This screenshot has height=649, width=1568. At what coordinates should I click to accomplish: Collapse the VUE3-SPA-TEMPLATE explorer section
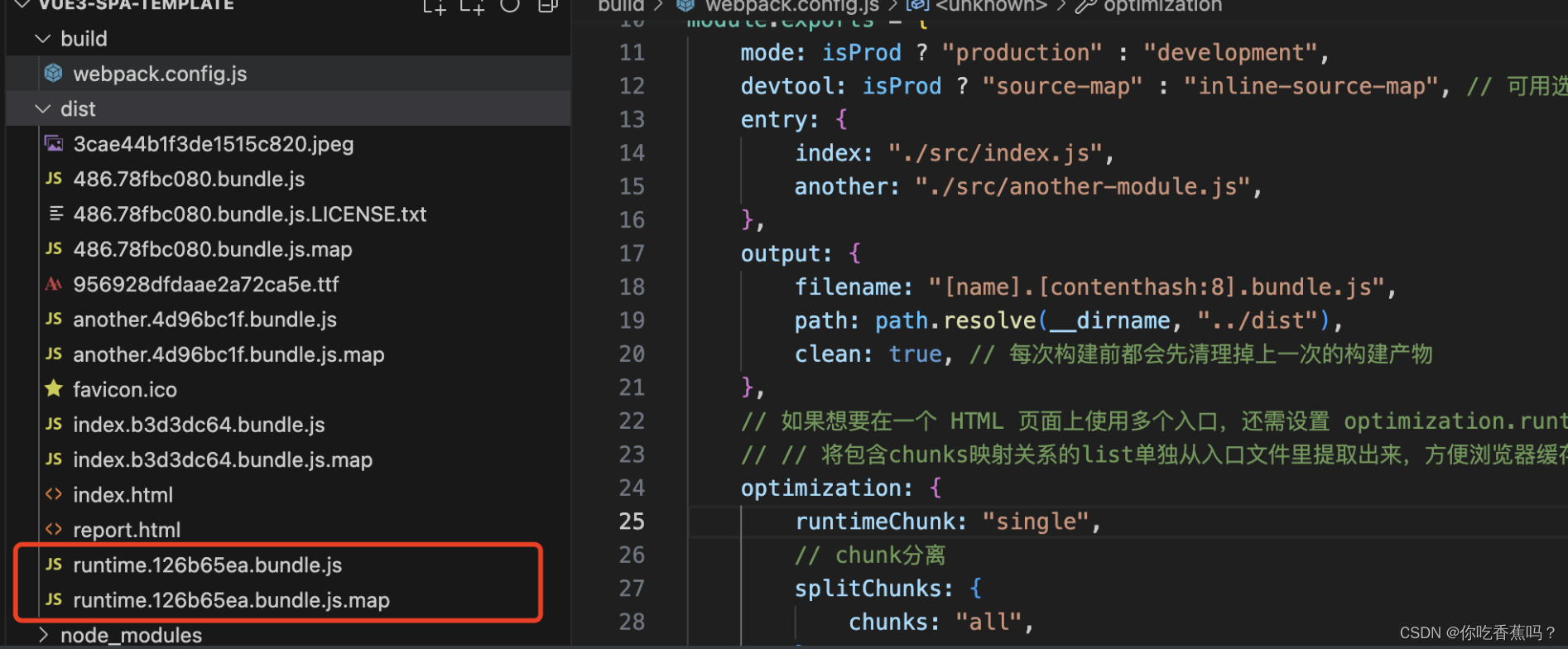tap(22, 4)
